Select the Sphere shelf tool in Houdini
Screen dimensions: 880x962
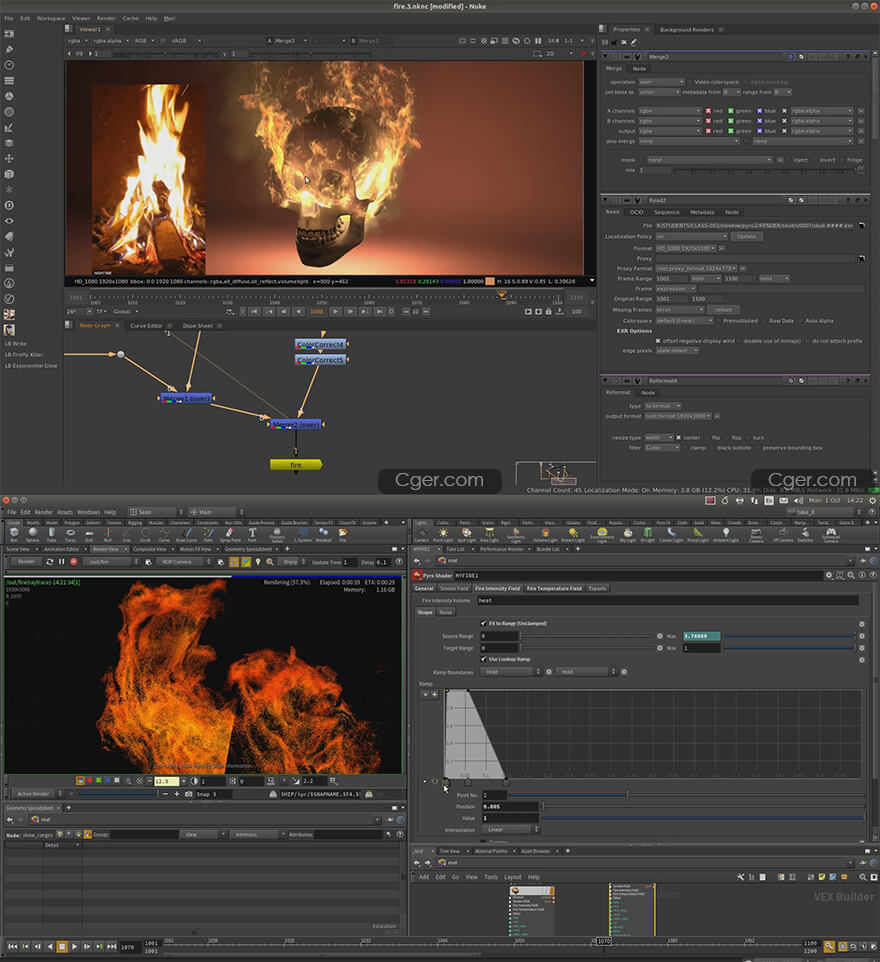33,534
